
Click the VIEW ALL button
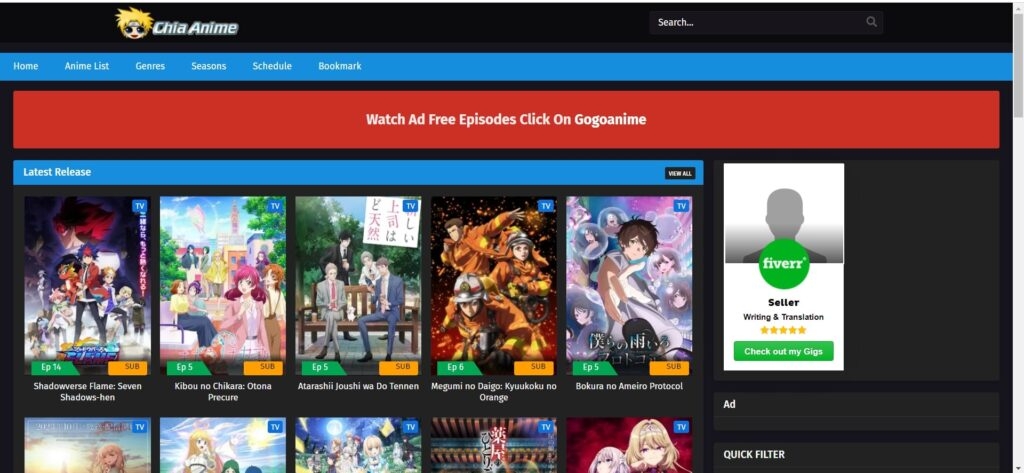680,173
